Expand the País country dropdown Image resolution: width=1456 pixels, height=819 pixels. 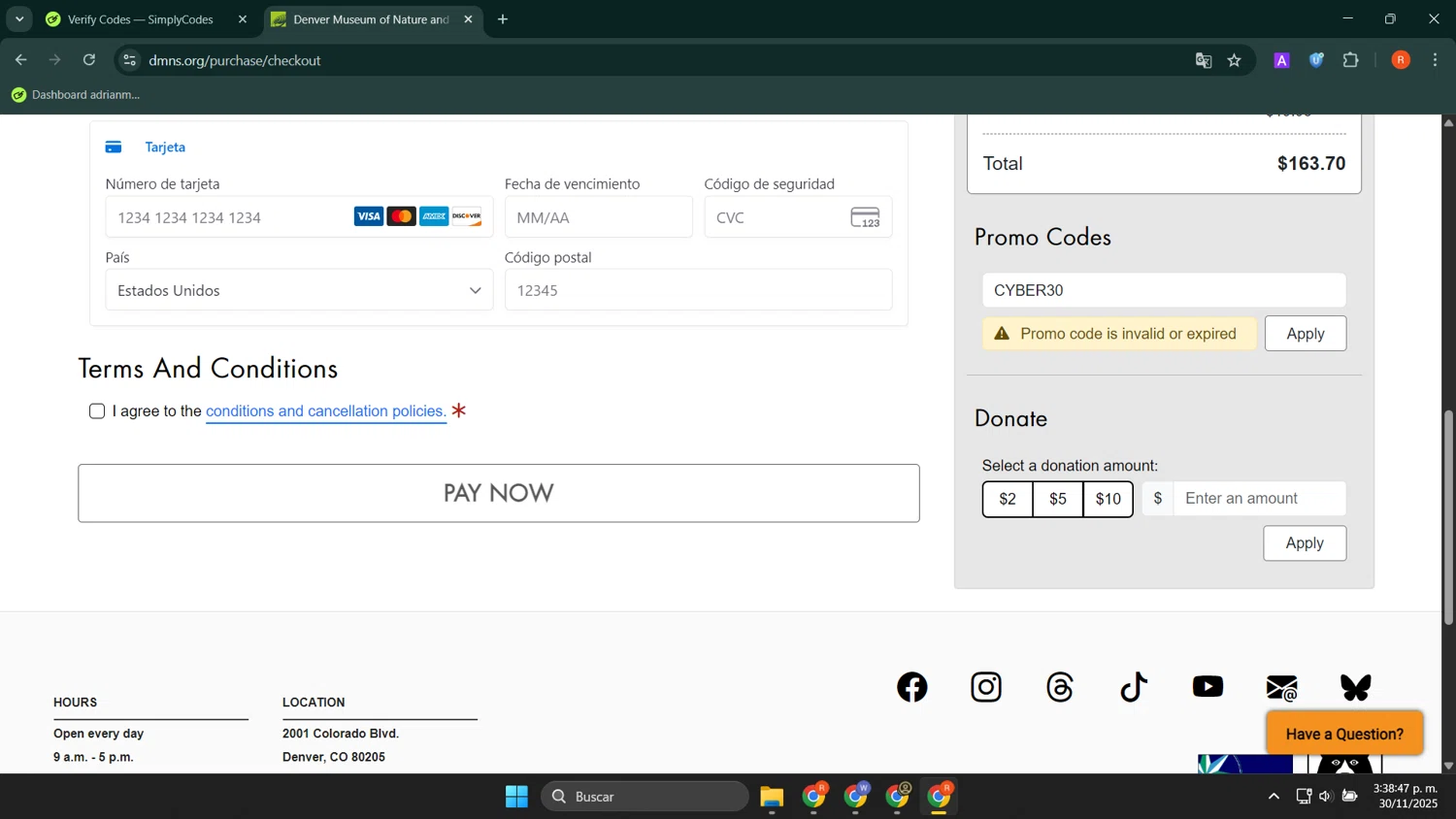click(x=299, y=290)
